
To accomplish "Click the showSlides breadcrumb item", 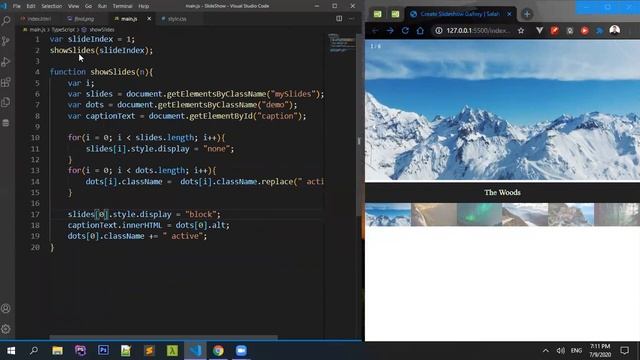I will 102,30.
